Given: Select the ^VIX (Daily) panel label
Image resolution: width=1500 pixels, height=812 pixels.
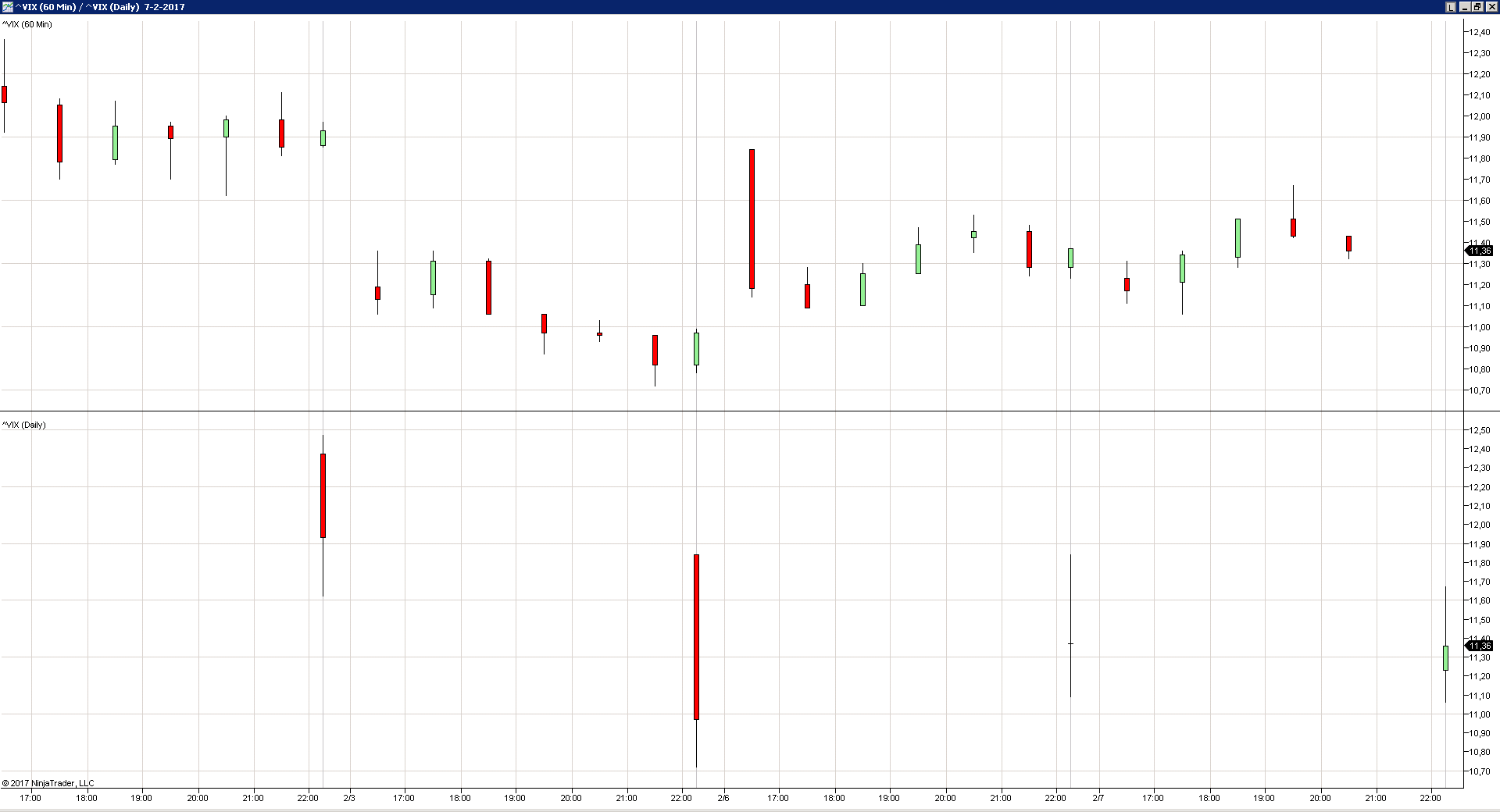Looking at the screenshot, I should [23, 425].
